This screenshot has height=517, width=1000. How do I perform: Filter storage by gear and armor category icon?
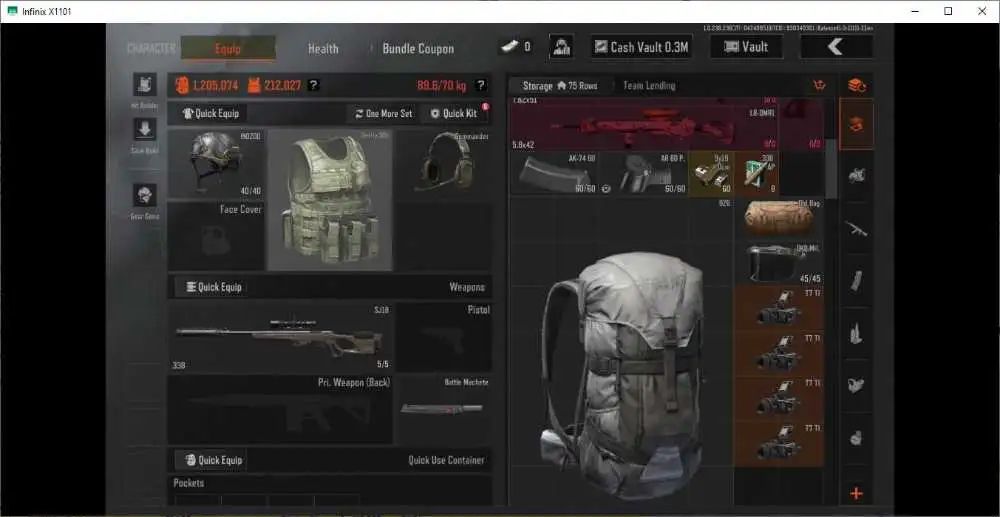(857, 175)
